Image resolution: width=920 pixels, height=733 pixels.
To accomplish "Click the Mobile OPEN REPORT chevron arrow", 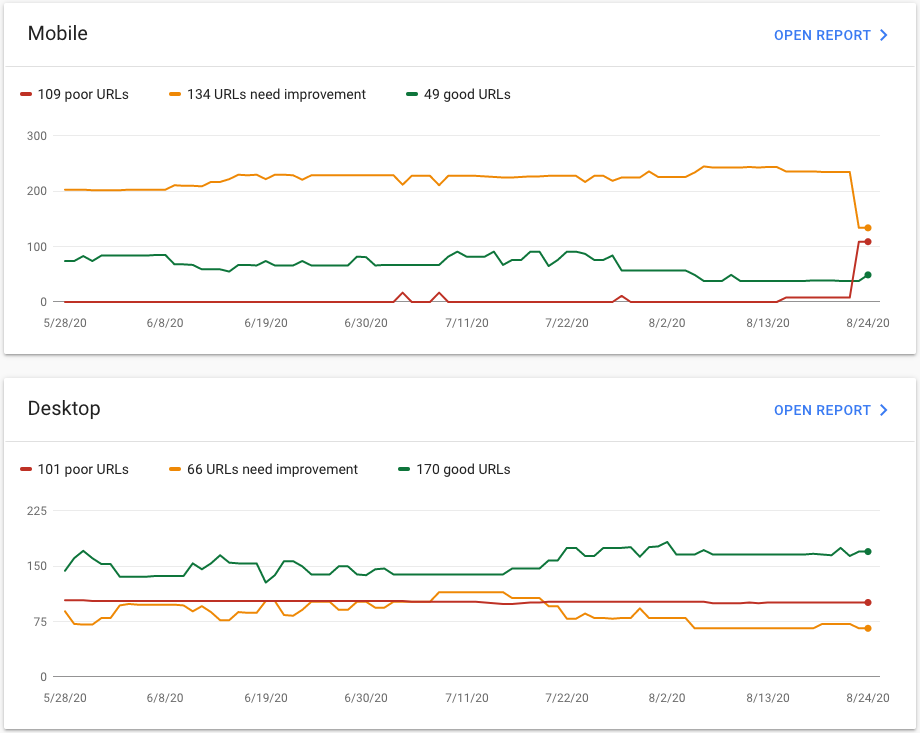I will click(x=884, y=35).
